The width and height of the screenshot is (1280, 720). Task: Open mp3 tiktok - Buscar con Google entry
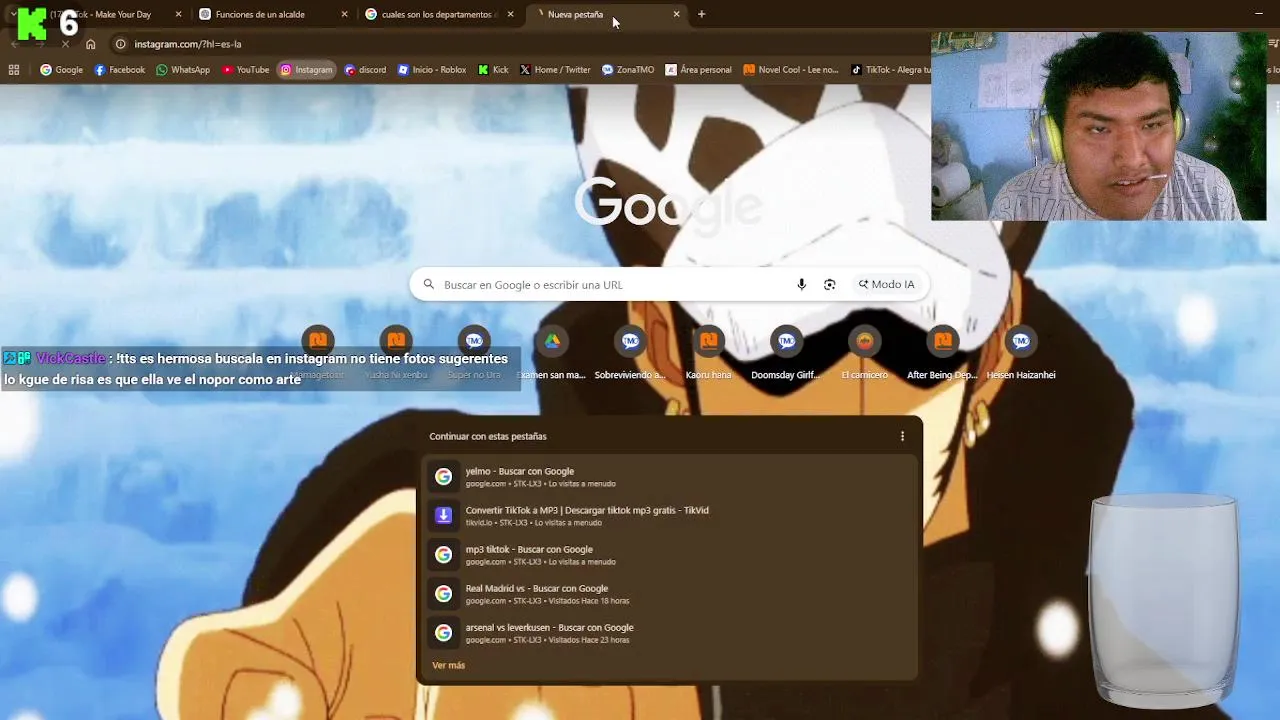tap(669, 555)
